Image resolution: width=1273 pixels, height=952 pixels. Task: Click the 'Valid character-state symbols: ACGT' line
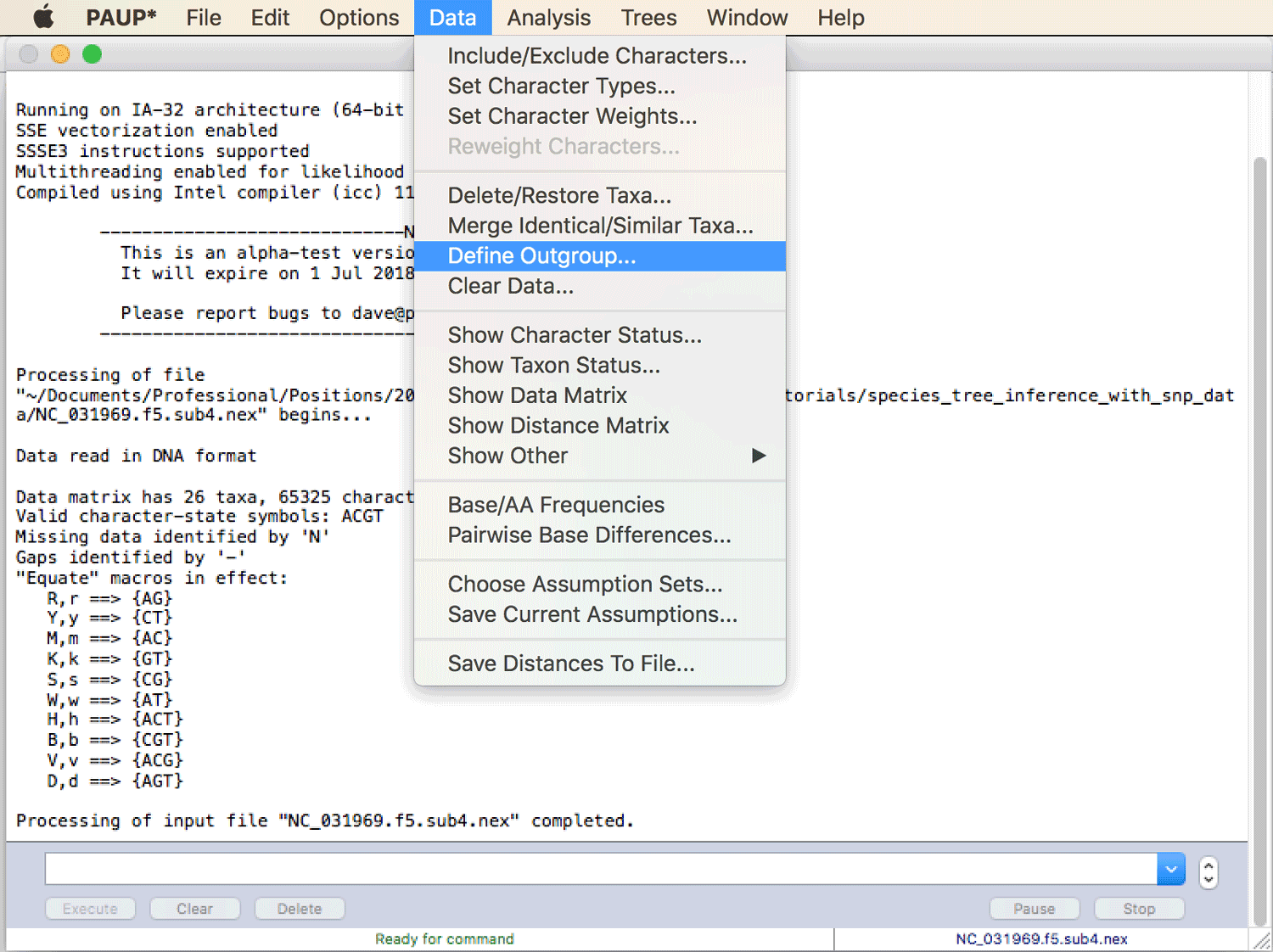pyautogui.click(x=199, y=517)
